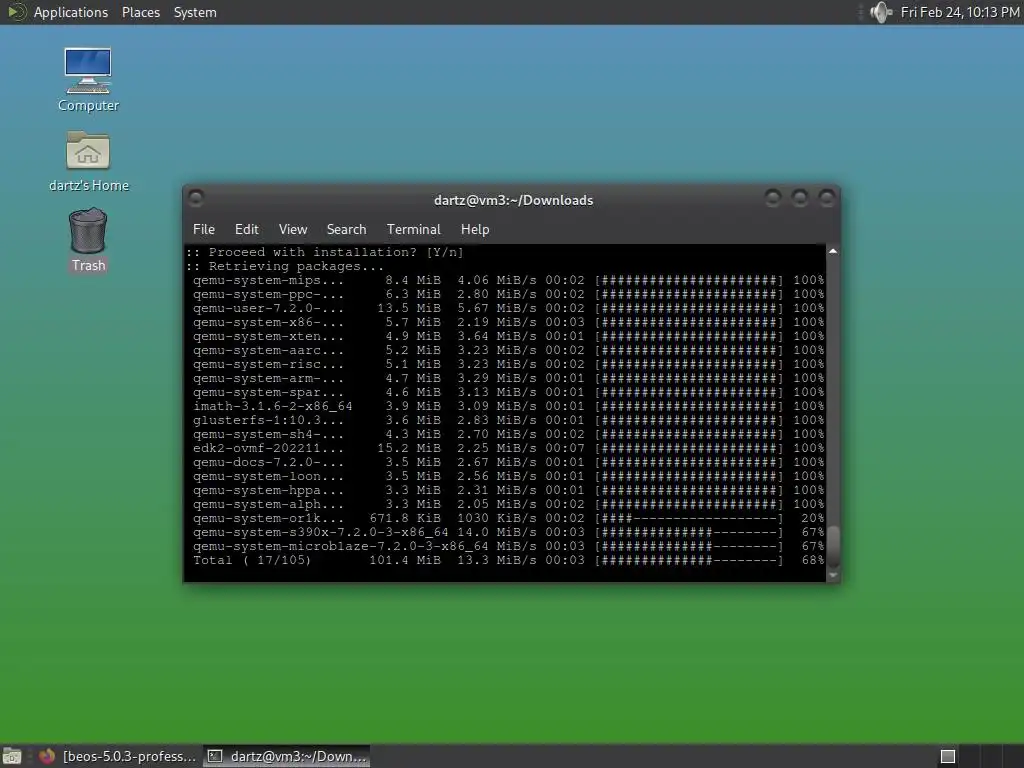Click 'qemu-system-arm-...' text

point(268,379)
